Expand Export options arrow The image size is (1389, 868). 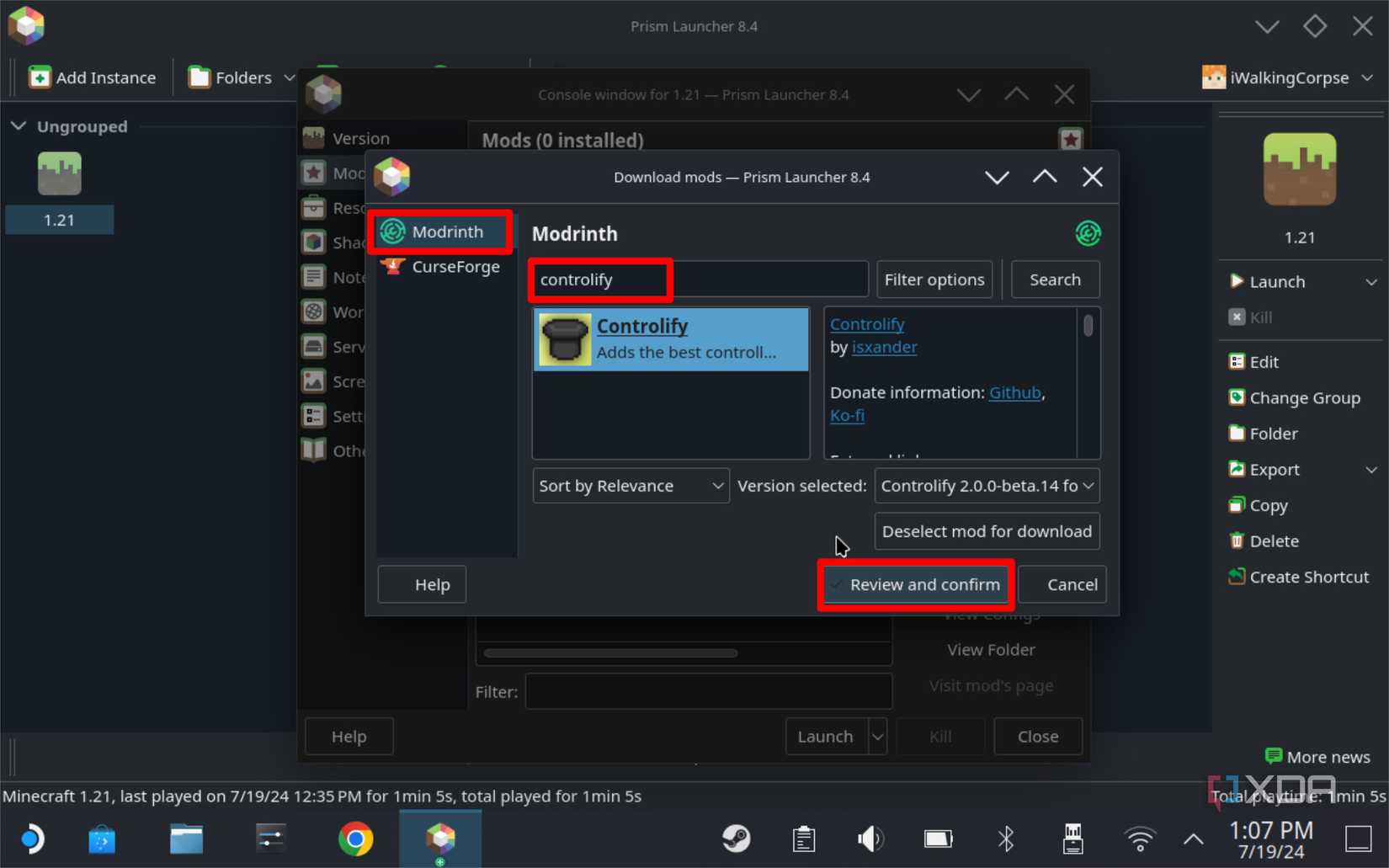tap(1371, 470)
